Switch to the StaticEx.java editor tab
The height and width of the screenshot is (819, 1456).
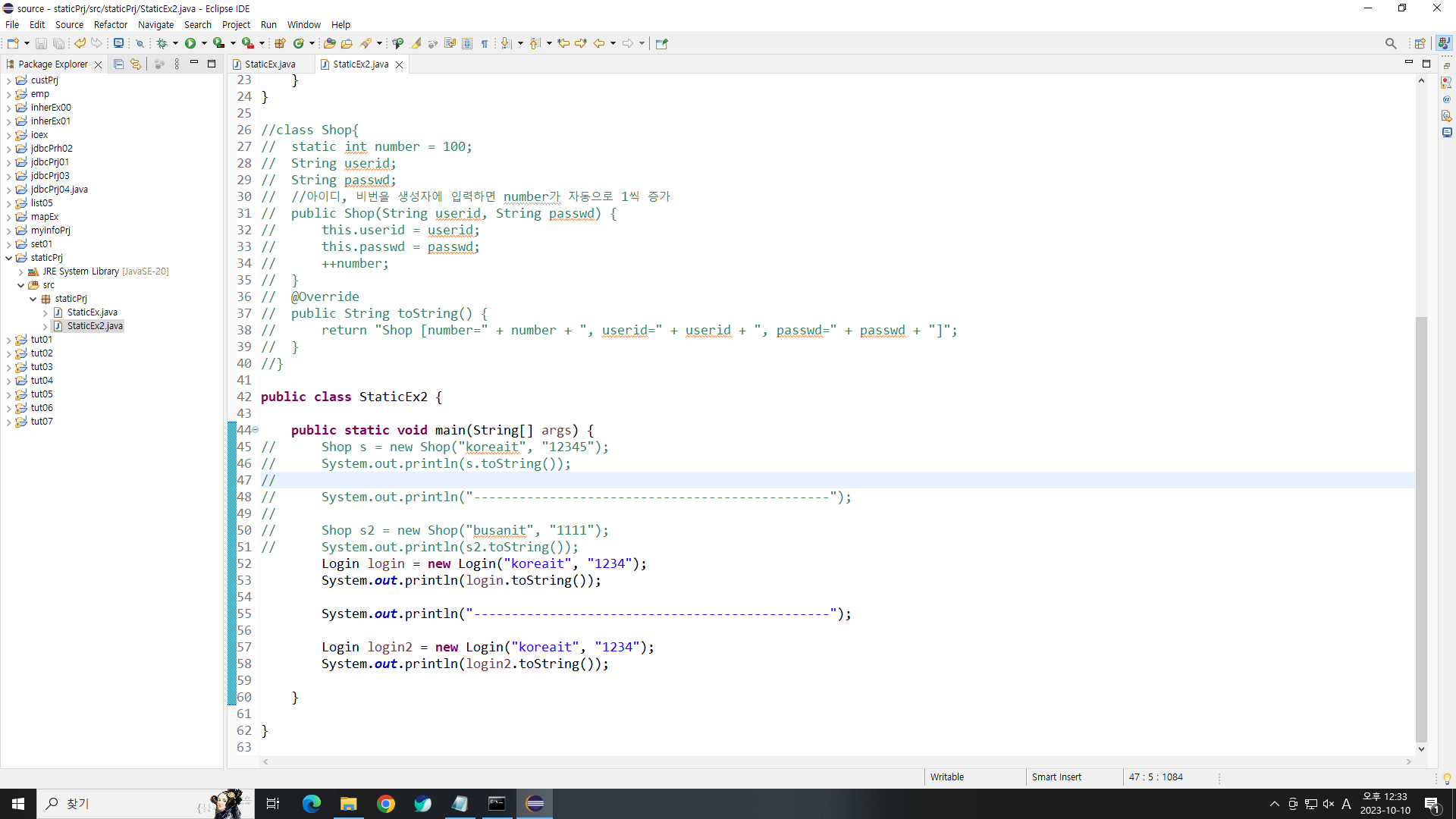[x=270, y=64]
